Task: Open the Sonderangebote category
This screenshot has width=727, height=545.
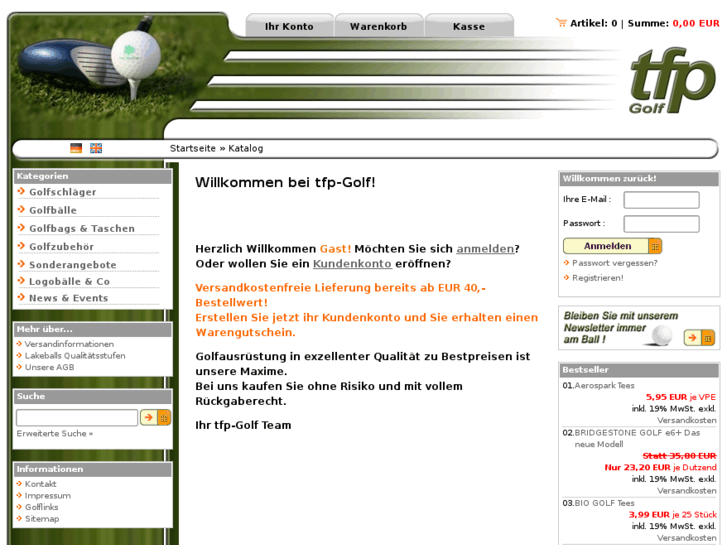Action: [x=73, y=265]
